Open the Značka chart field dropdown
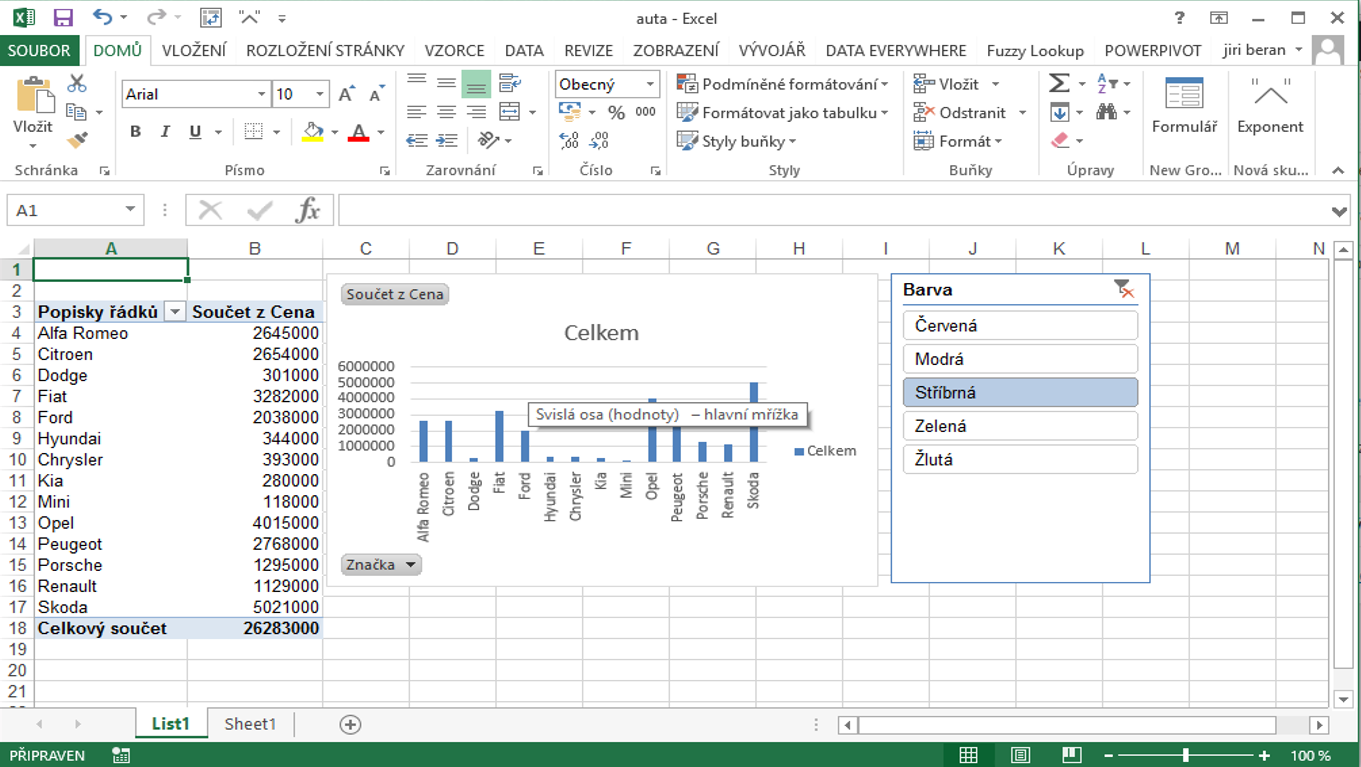 click(x=381, y=565)
